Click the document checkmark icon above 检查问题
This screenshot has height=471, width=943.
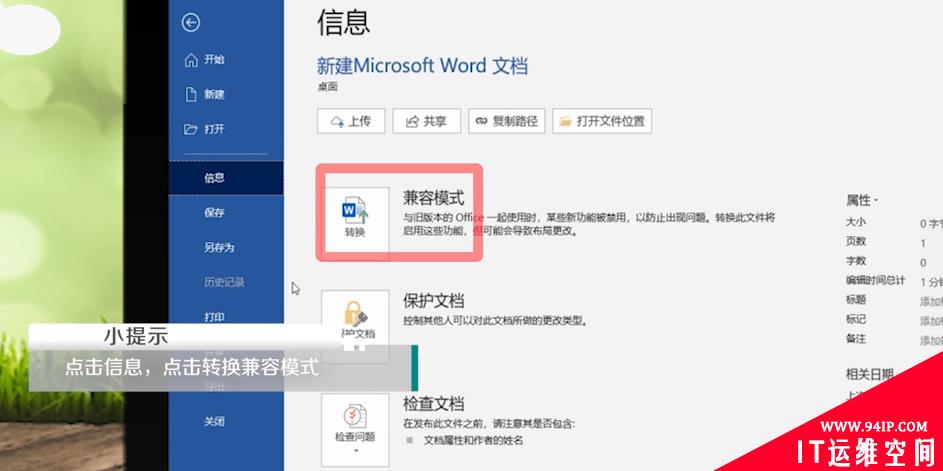[355, 416]
